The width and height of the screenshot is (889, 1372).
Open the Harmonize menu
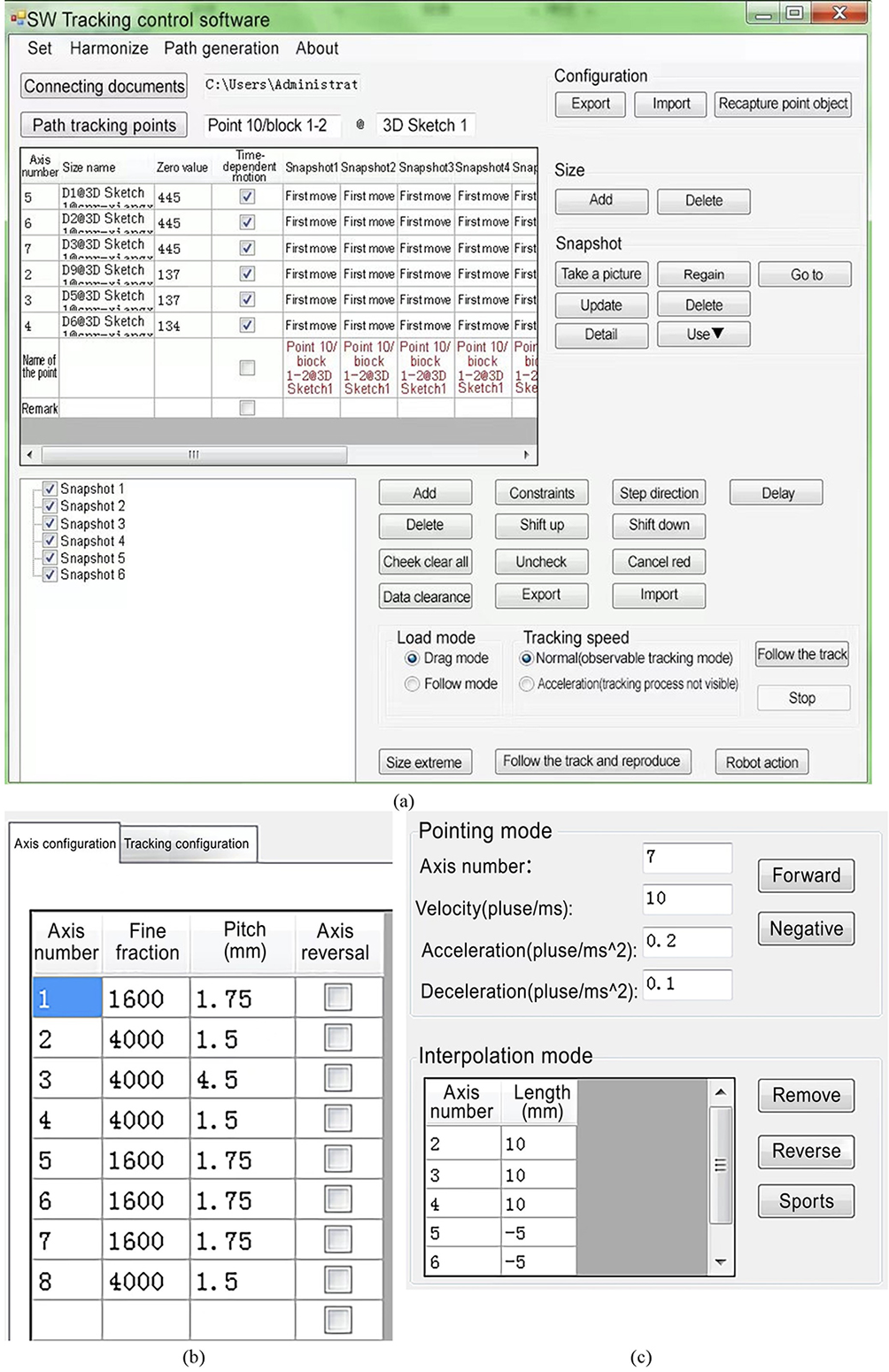tap(109, 49)
